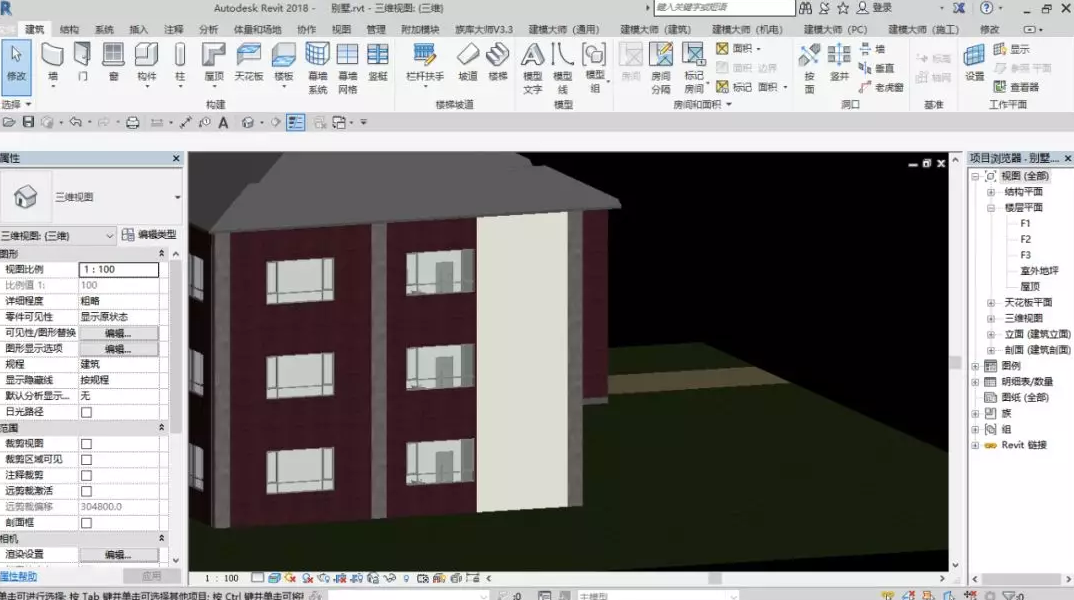The image size is (1074, 600).
Task: Click the Save icon in quick access toolbar
Action: [28, 122]
